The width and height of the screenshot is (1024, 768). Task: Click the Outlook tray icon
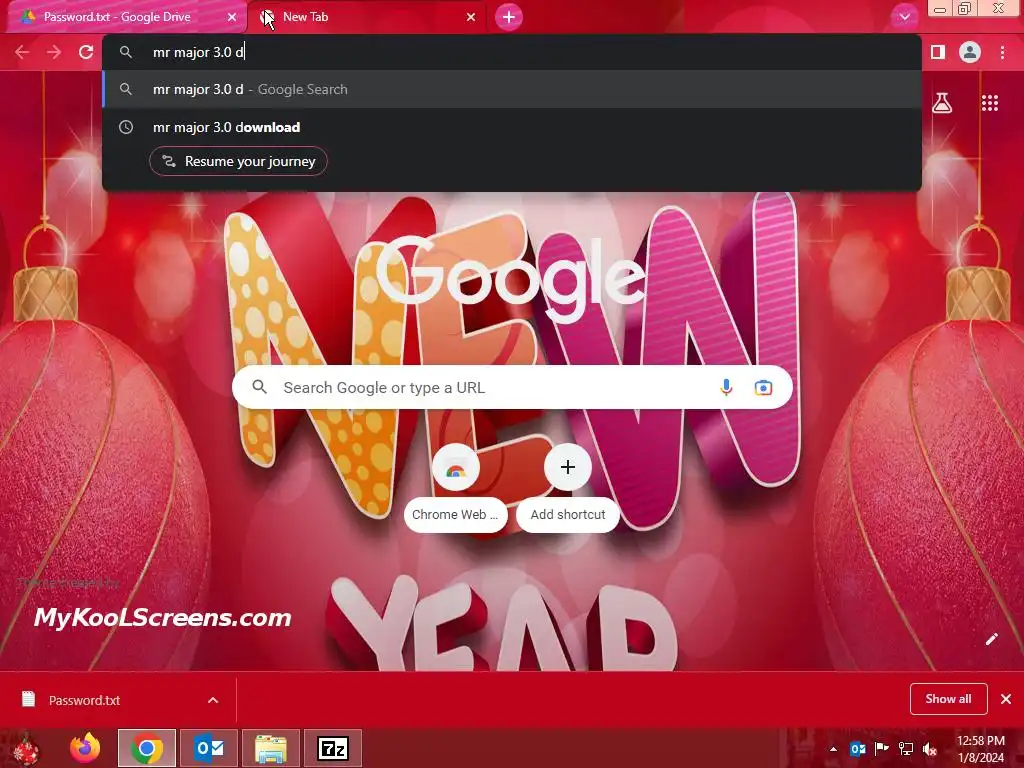(x=857, y=749)
